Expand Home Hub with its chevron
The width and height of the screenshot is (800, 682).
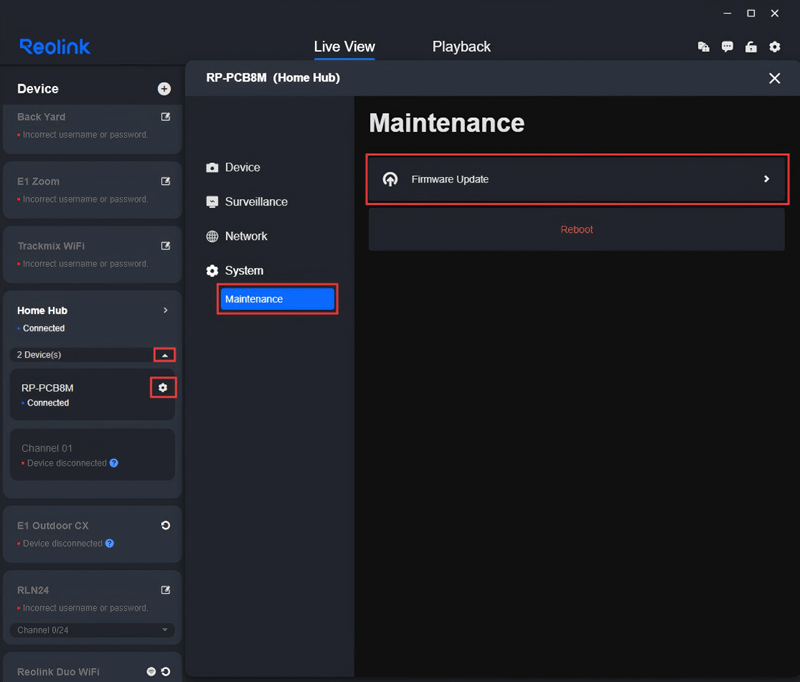coord(168,310)
